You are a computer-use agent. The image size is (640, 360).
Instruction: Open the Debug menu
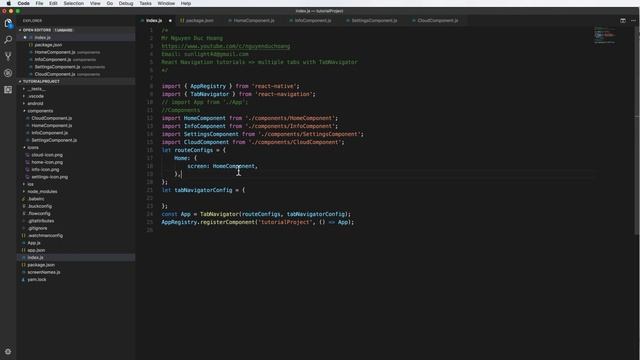coord(126,3)
